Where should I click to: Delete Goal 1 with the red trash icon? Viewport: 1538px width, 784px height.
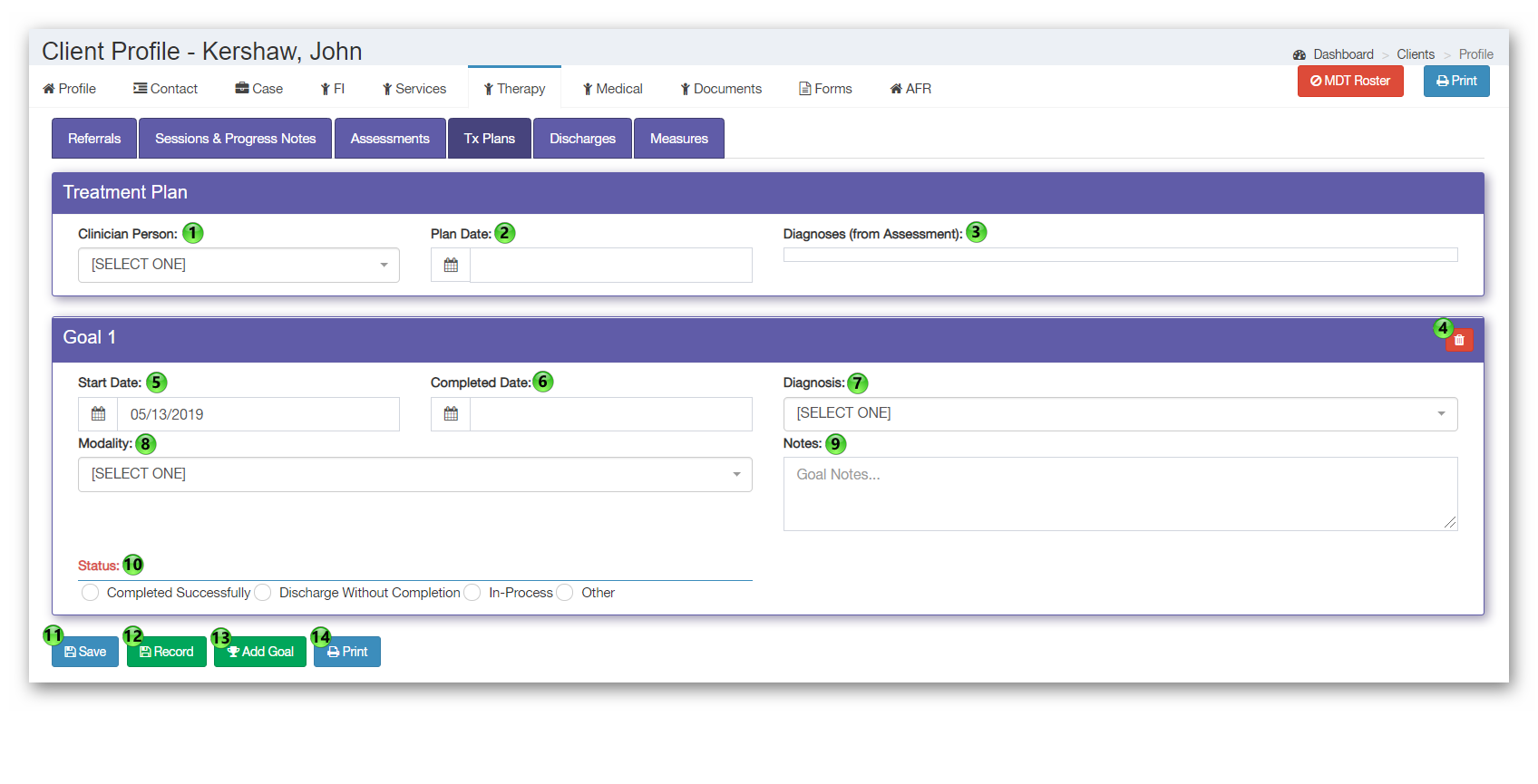1459,340
